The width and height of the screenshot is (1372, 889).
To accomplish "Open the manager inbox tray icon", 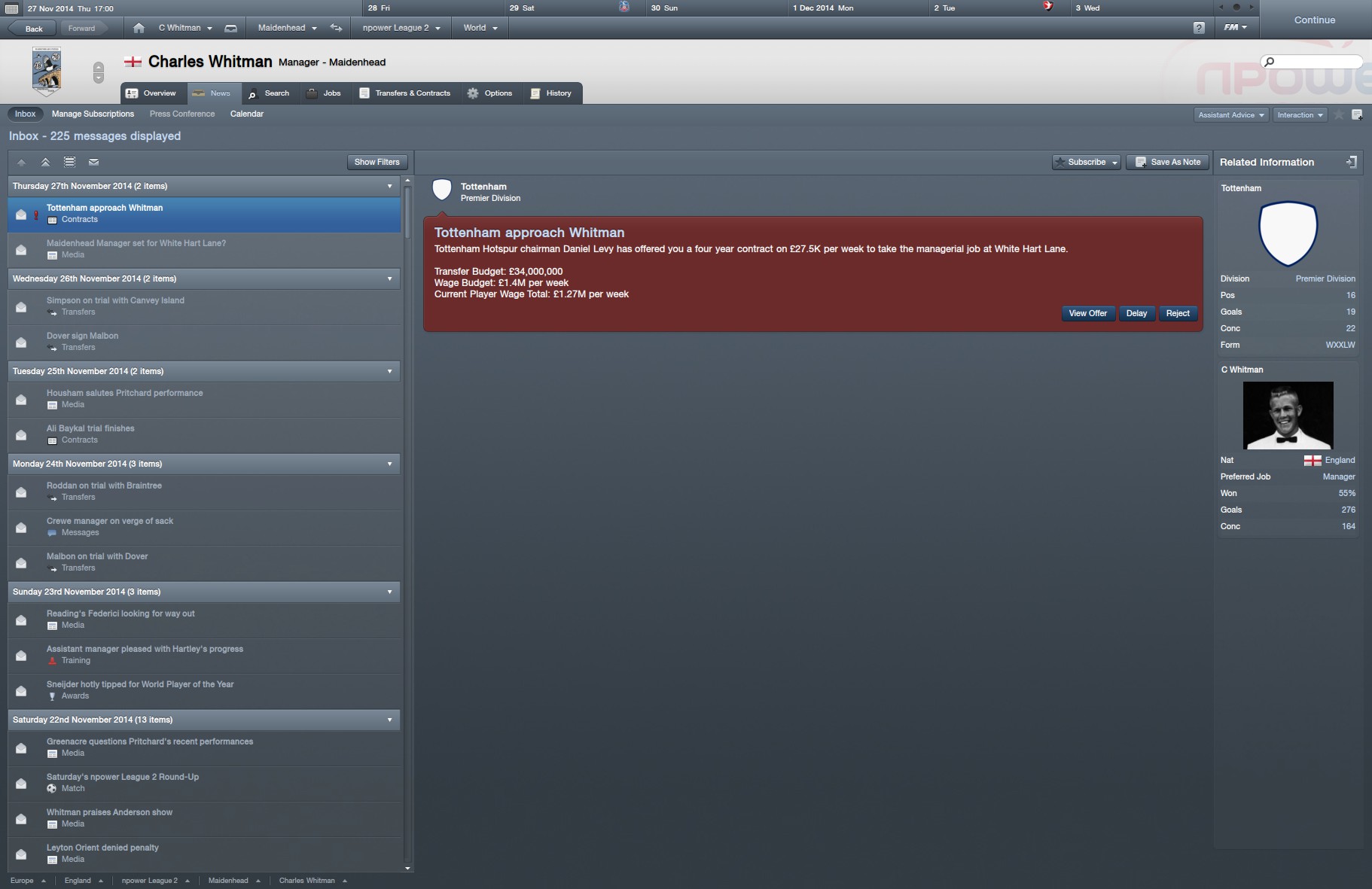I will (x=231, y=28).
